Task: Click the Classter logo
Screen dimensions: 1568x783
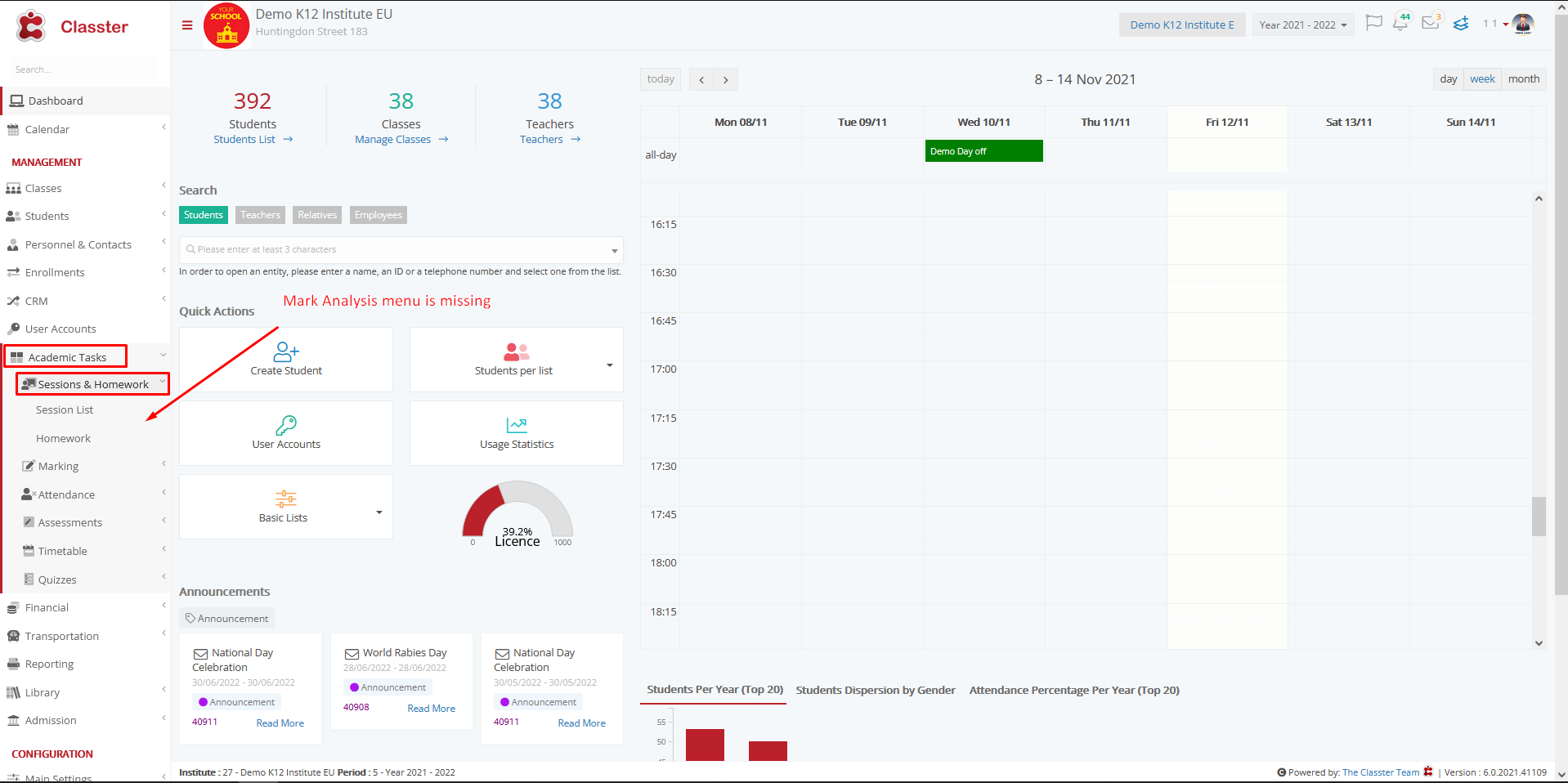Action: (72, 27)
